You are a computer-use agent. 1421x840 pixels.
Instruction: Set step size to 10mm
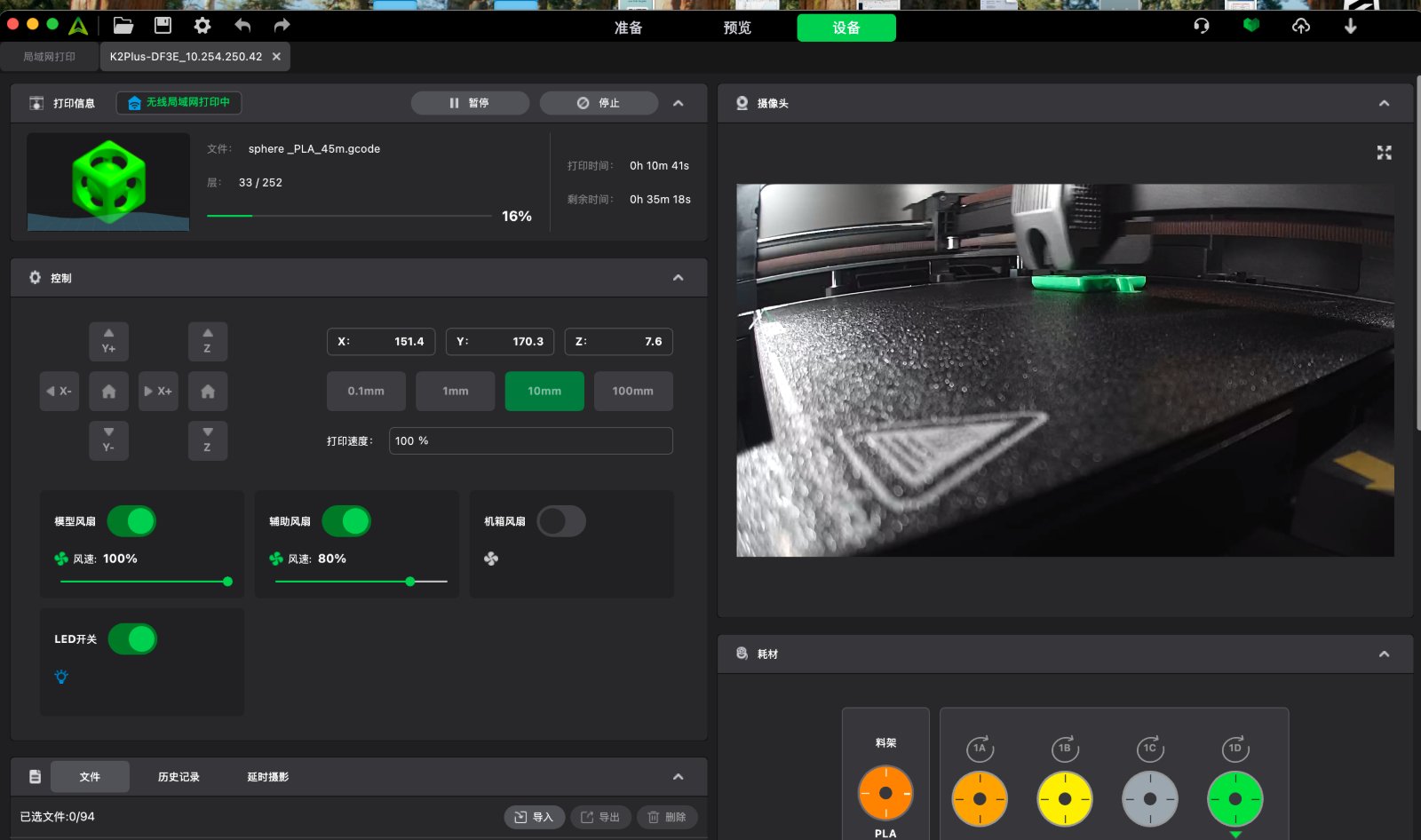544,391
